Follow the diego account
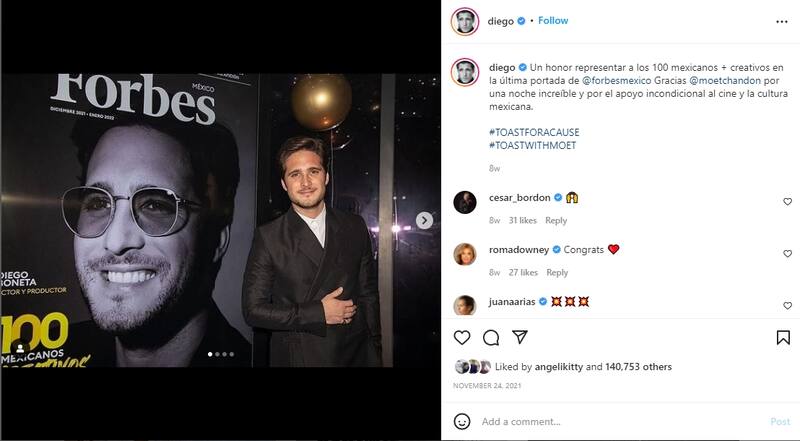Image resolution: width=800 pixels, height=441 pixels. coord(553,20)
